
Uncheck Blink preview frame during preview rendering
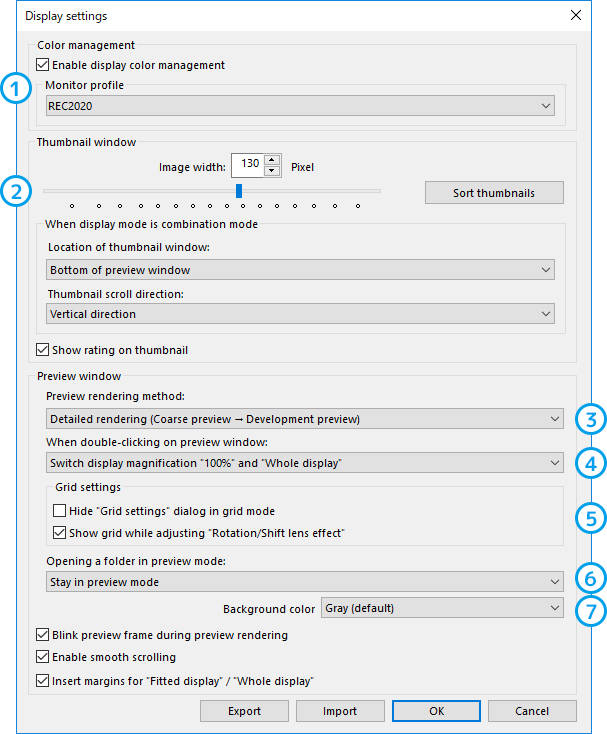[x=43, y=634]
